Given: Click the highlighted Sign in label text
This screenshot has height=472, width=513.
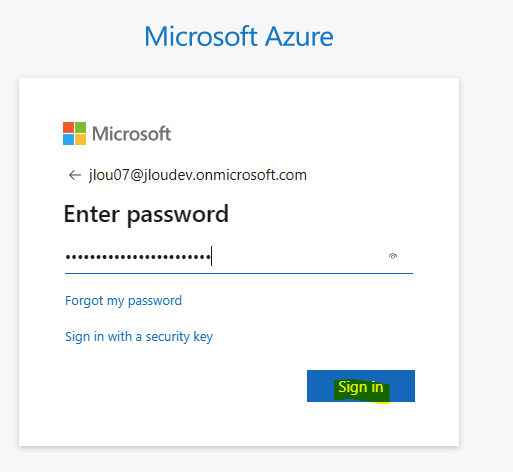Looking at the screenshot, I should (361, 387).
